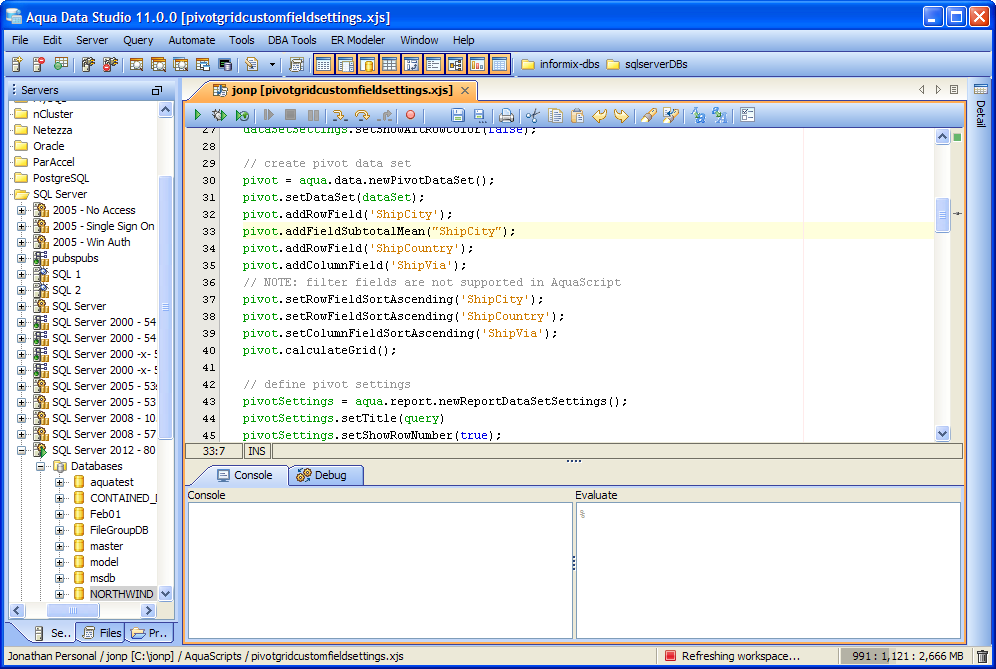Image resolution: width=996 pixels, height=669 pixels.
Task: Click the Save script floppy icon
Action: coord(458,116)
